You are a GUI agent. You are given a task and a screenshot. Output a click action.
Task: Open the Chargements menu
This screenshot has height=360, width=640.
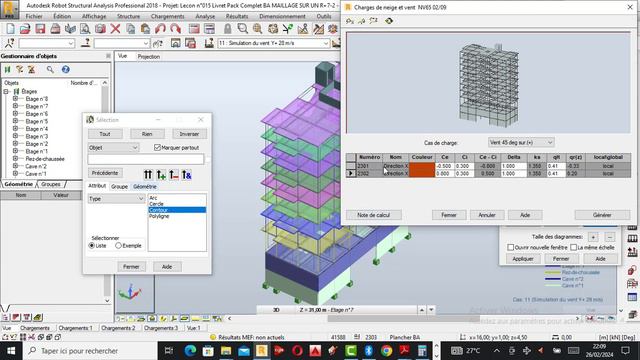point(167,16)
